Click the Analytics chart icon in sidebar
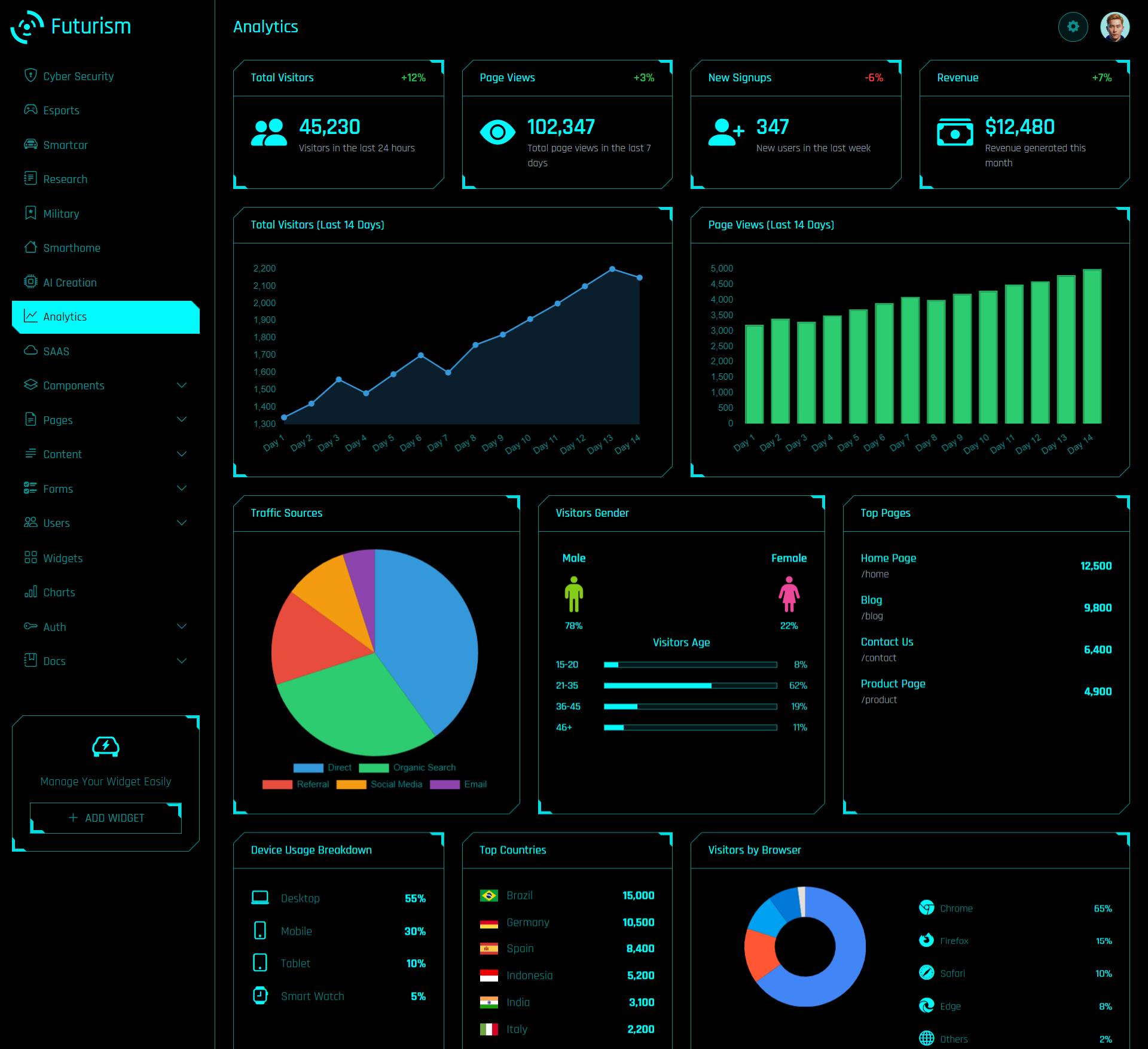The width and height of the screenshot is (1148, 1049). click(x=28, y=316)
